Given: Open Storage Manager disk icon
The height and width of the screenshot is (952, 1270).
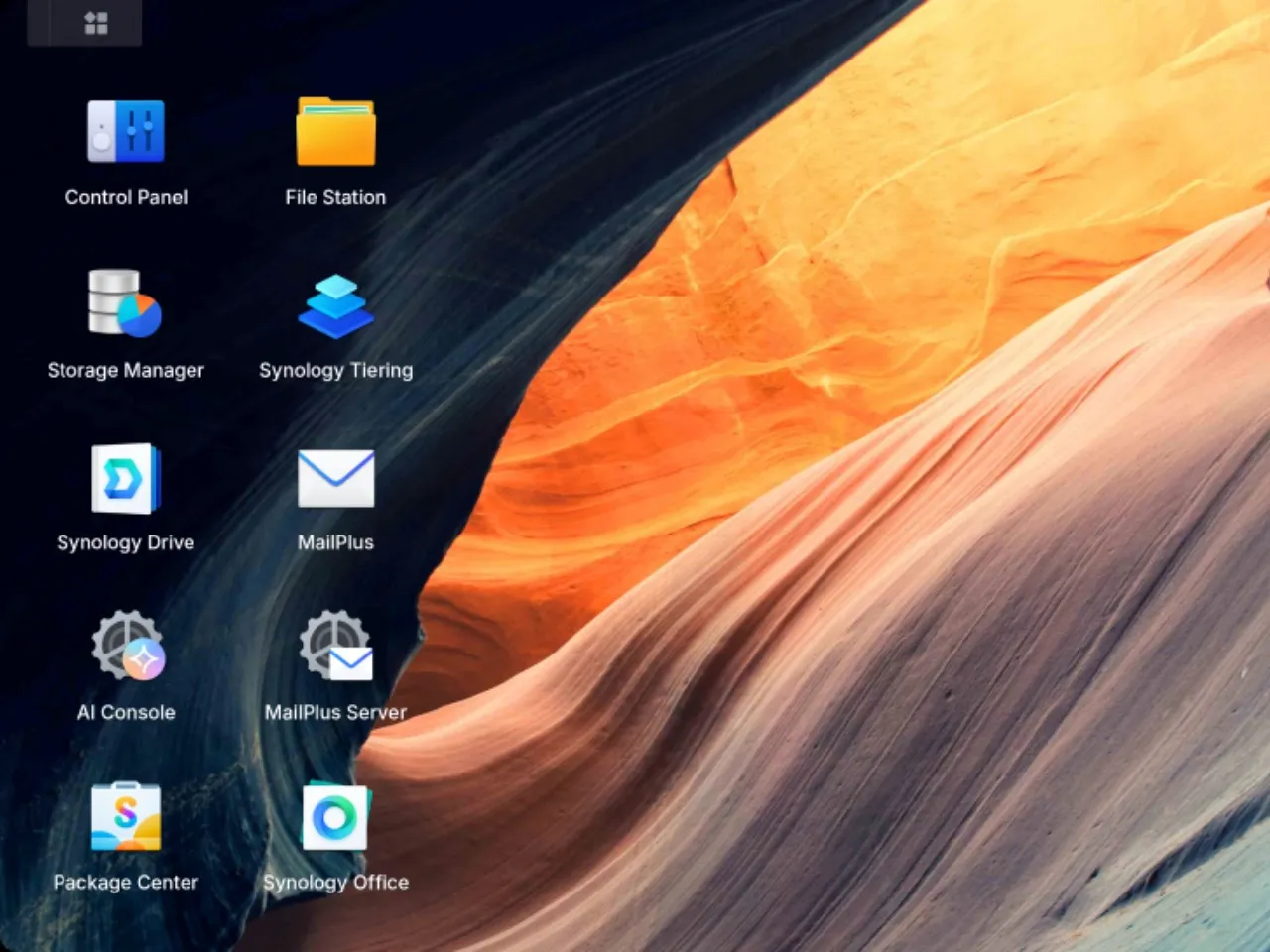Looking at the screenshot, I should click(125, 303).
